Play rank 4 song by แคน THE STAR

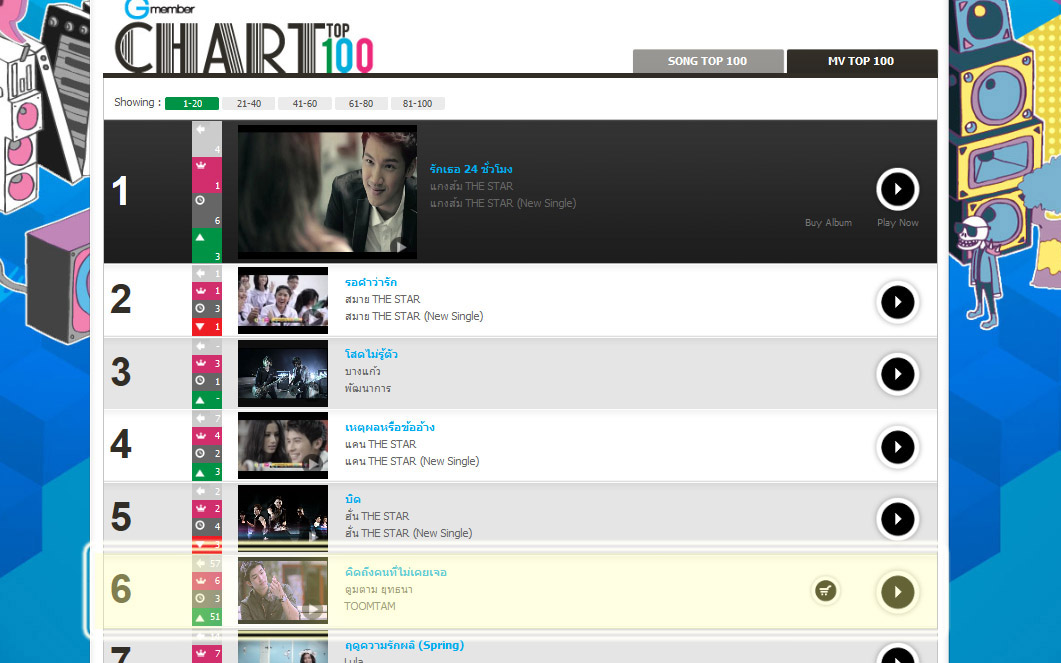pos(897,447)
